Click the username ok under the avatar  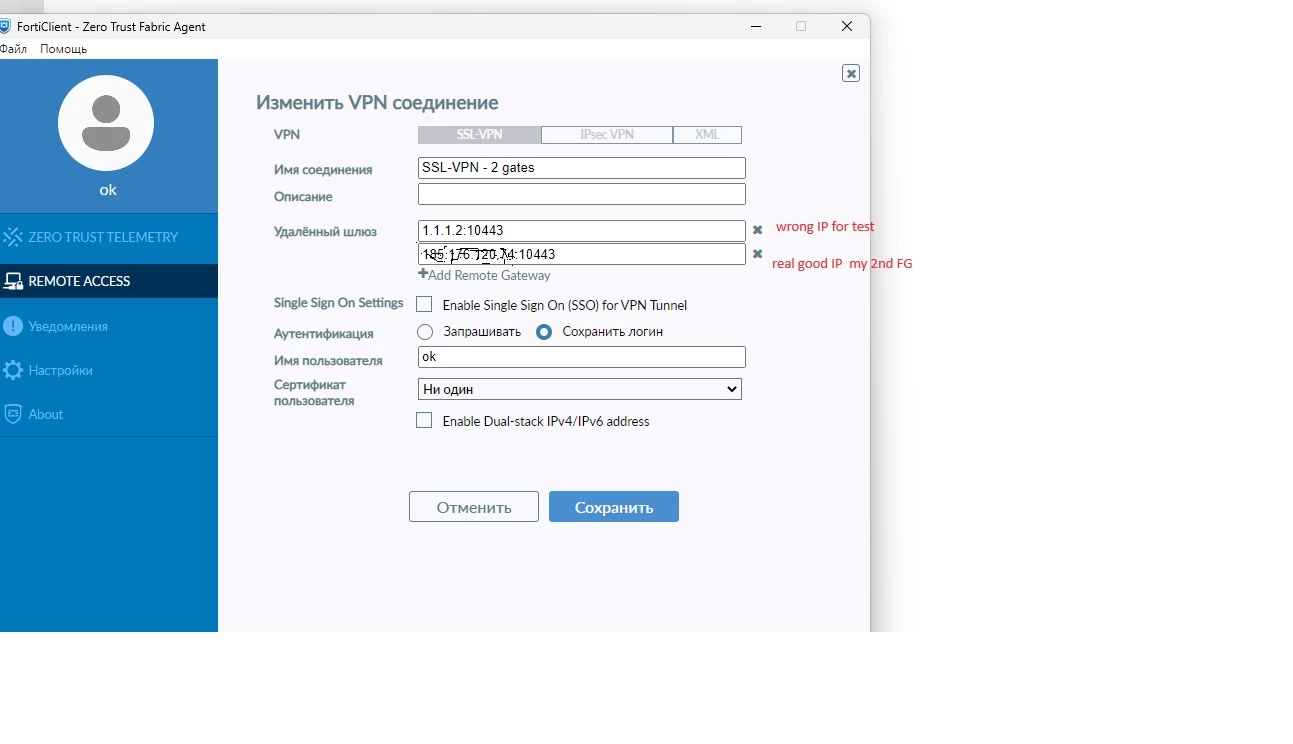pos(108,190)
